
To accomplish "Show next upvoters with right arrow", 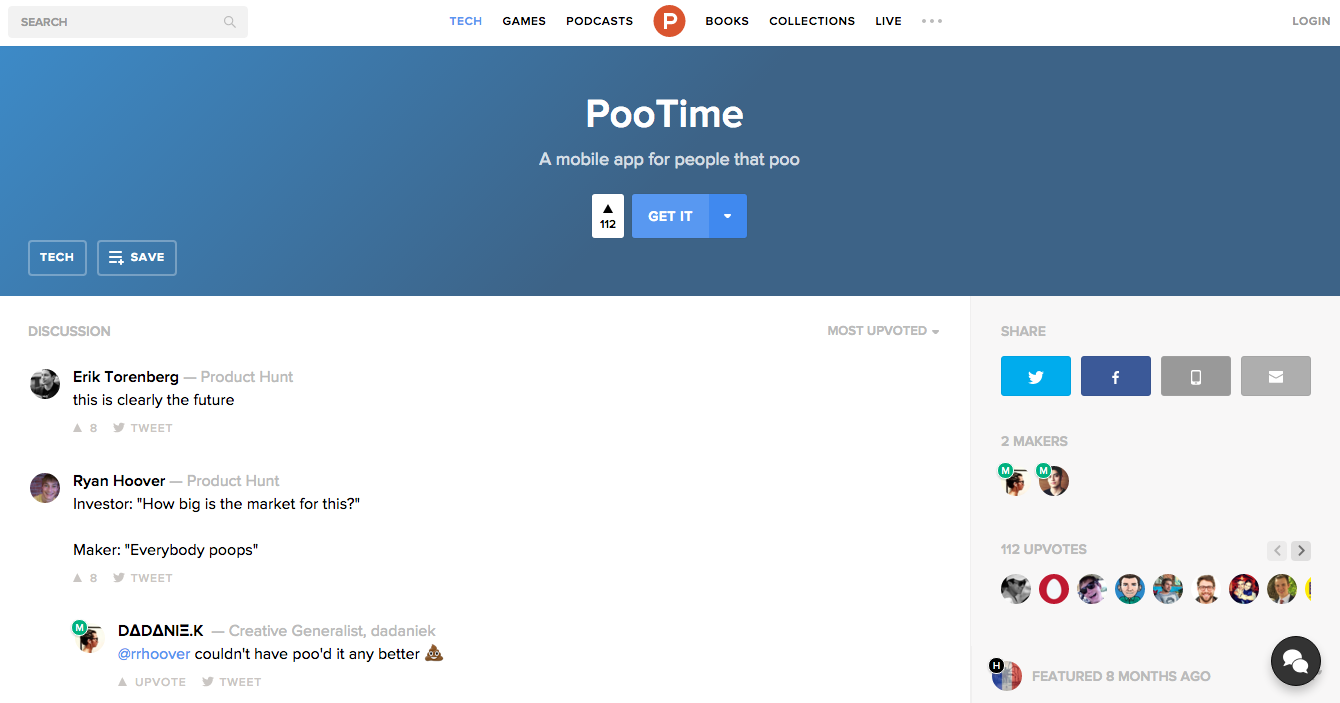I will pyautogui.click(x=1301, y=550).
